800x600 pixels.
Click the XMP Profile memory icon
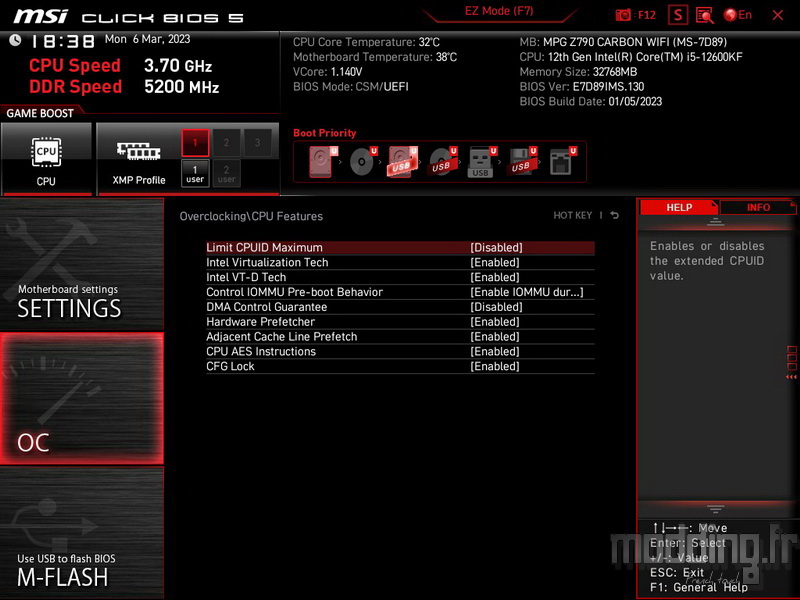[138, 152]
